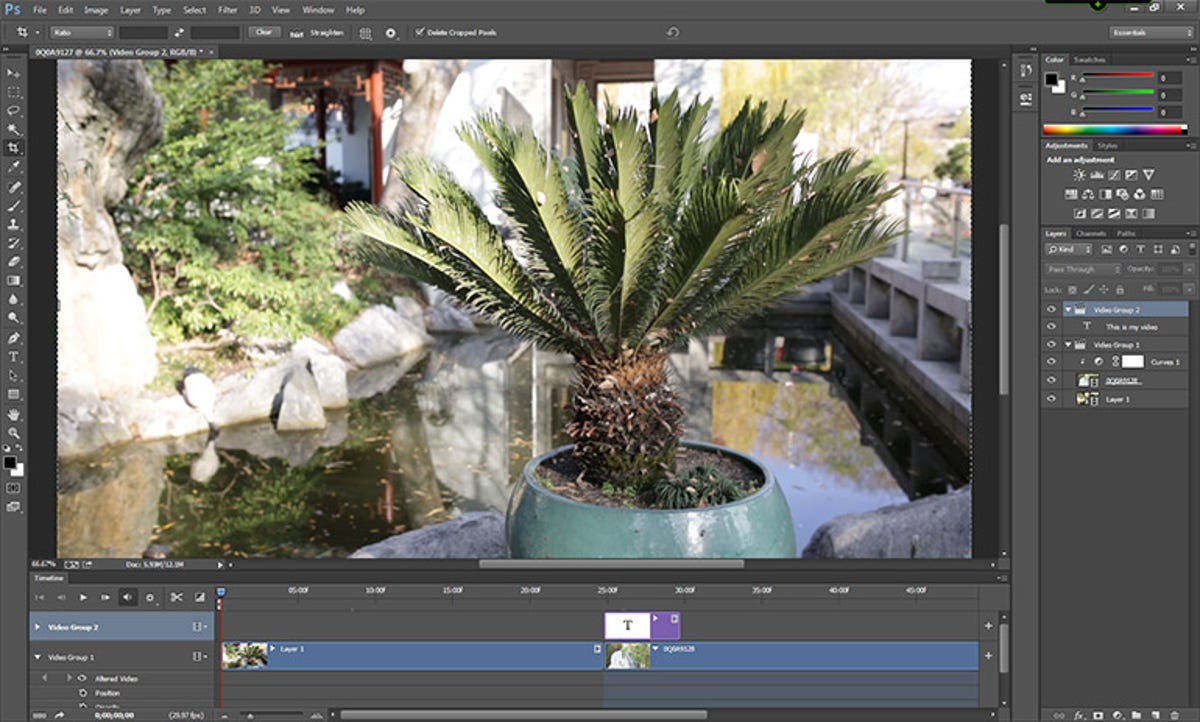This screenshot has width=1200, height=722.
Task: Click the blue playhead marker
Action: [221, 593]
